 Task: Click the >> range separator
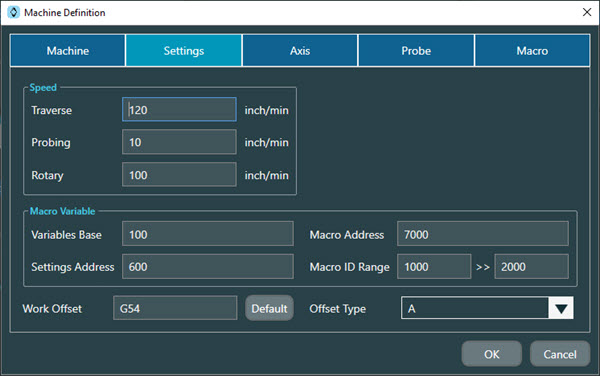(483, 267)
